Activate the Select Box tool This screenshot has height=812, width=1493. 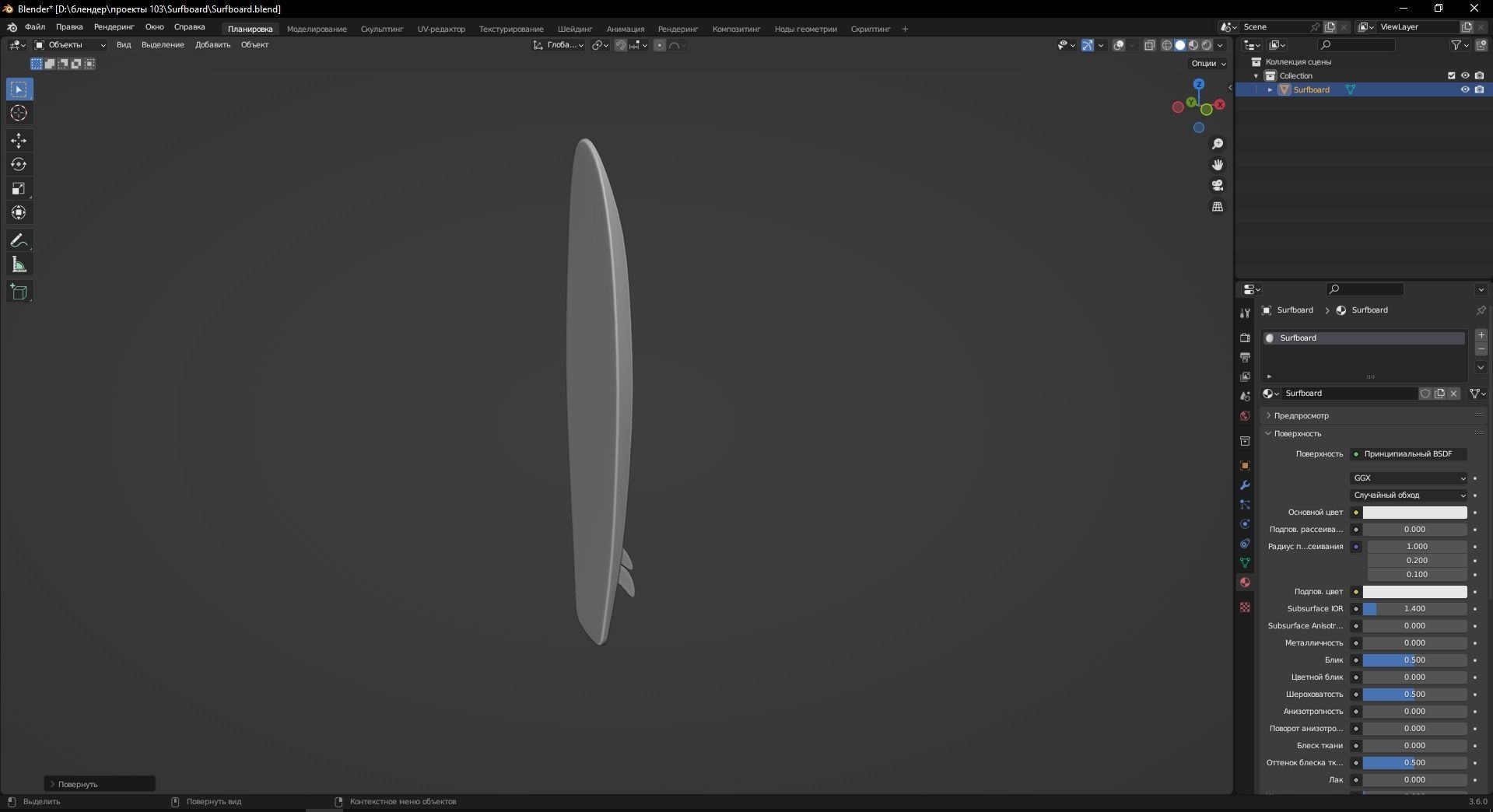click(19, 89)
